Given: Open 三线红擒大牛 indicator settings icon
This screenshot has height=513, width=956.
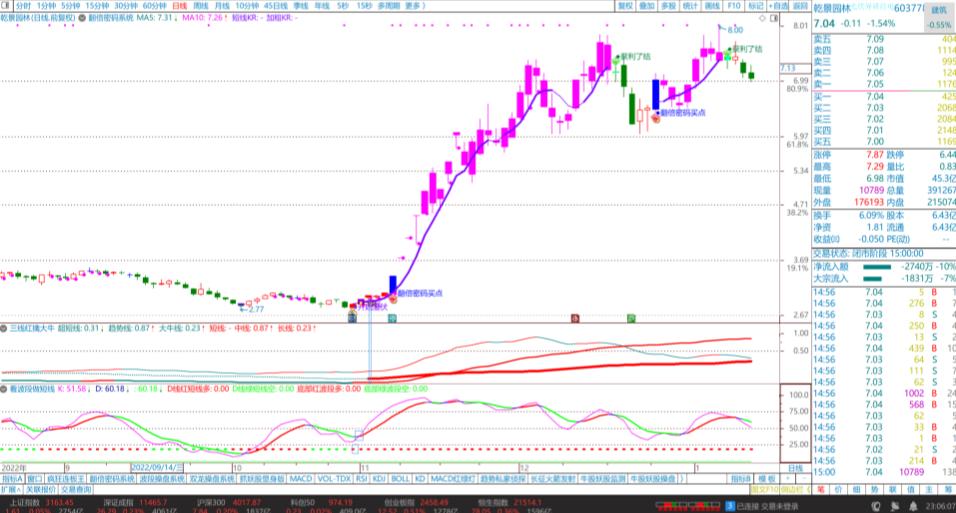Looking at the screenshot, I should 4,328.
